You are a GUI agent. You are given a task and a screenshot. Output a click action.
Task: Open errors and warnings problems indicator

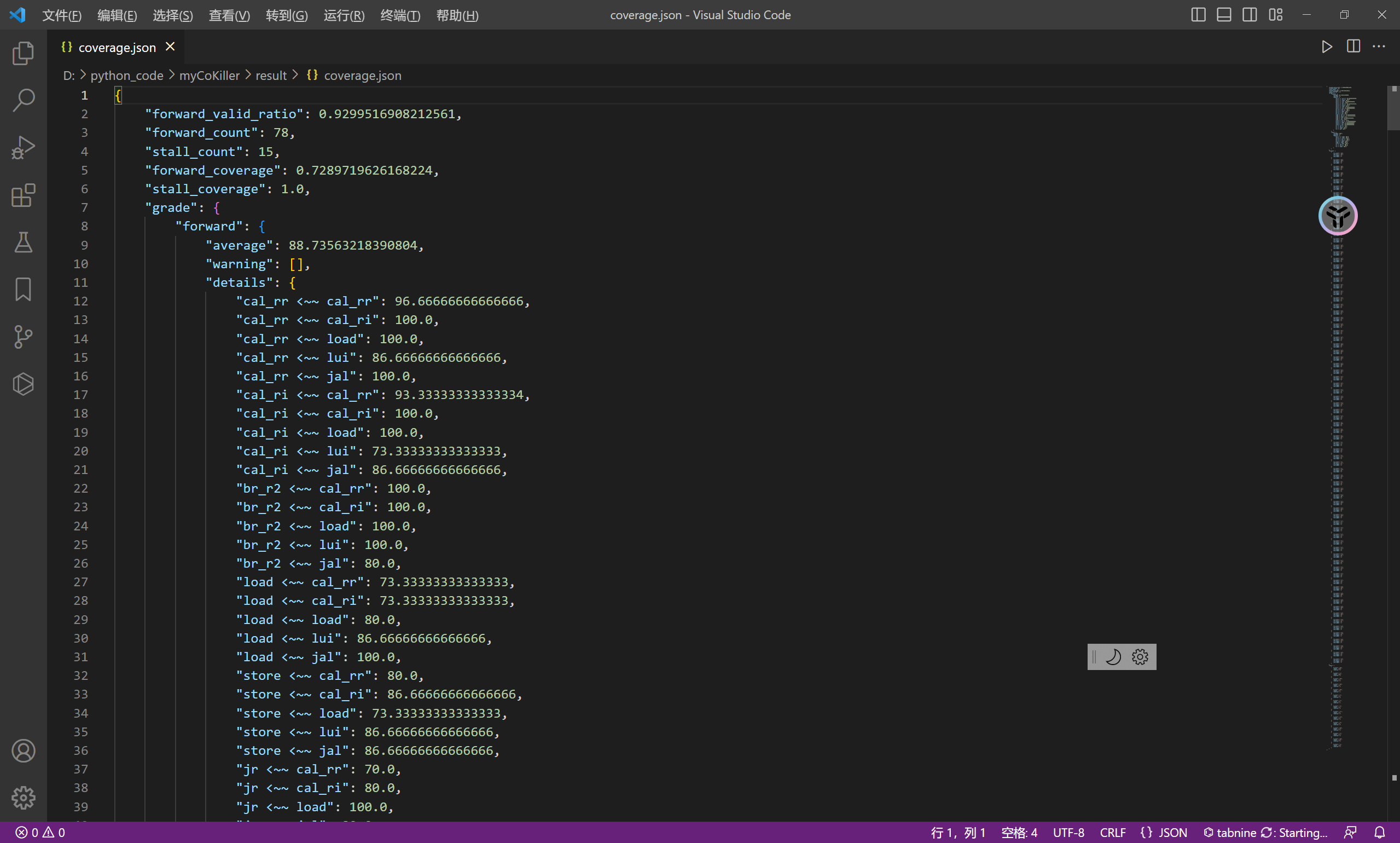pos(40,833)
